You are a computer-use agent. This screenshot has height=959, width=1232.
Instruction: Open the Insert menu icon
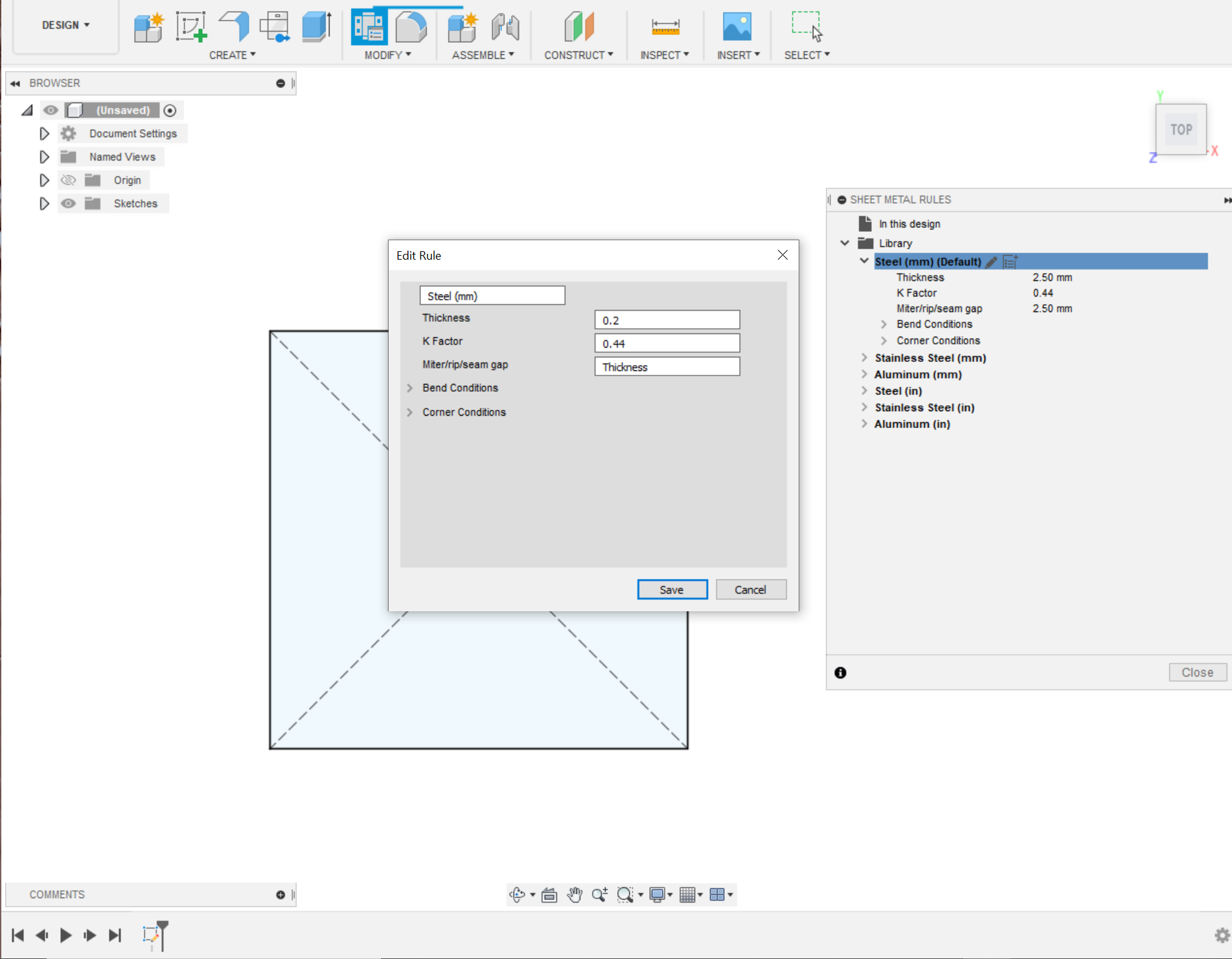point(737,27)
